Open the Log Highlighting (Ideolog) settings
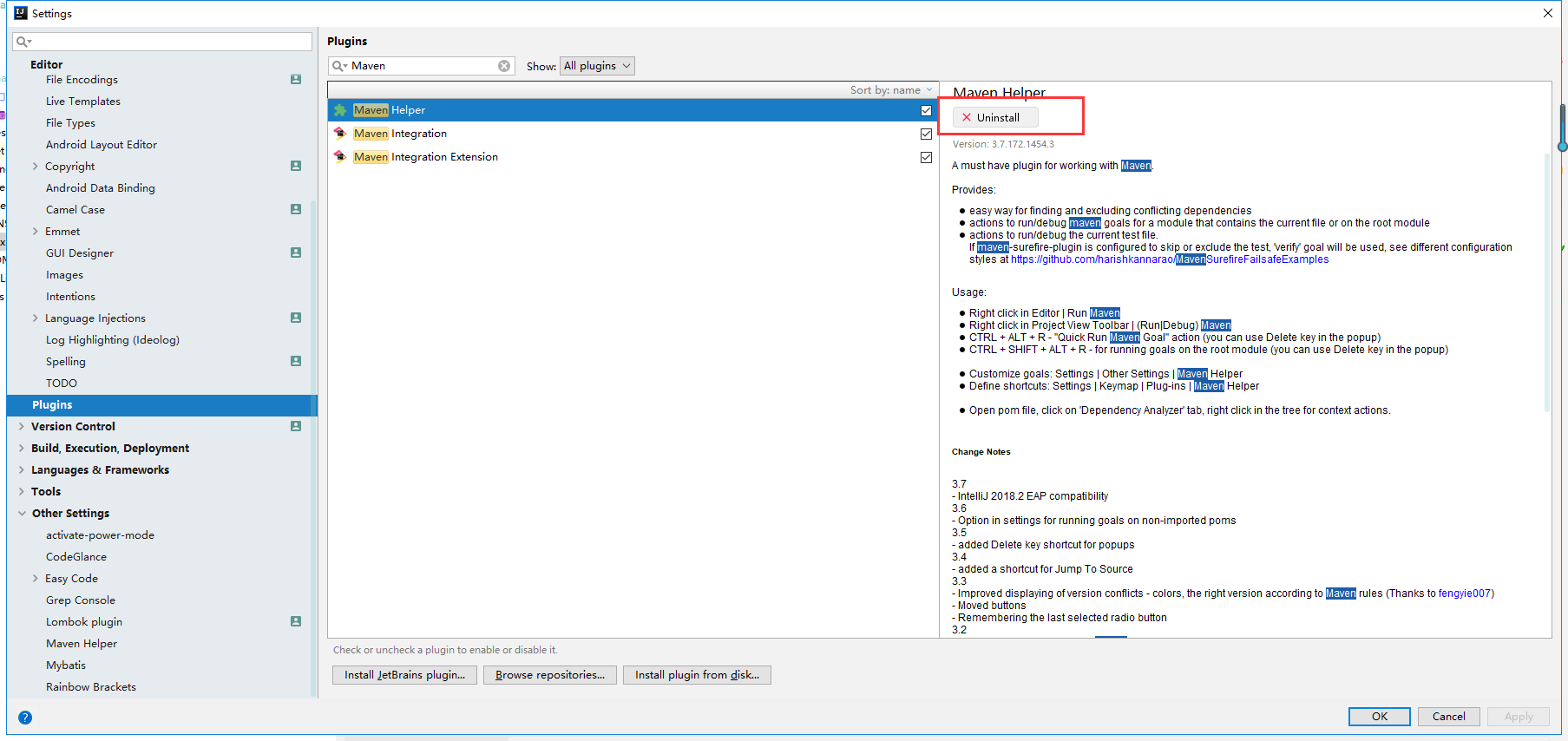Viewport: 1568px width, 741px height. (x=113, y=339)
